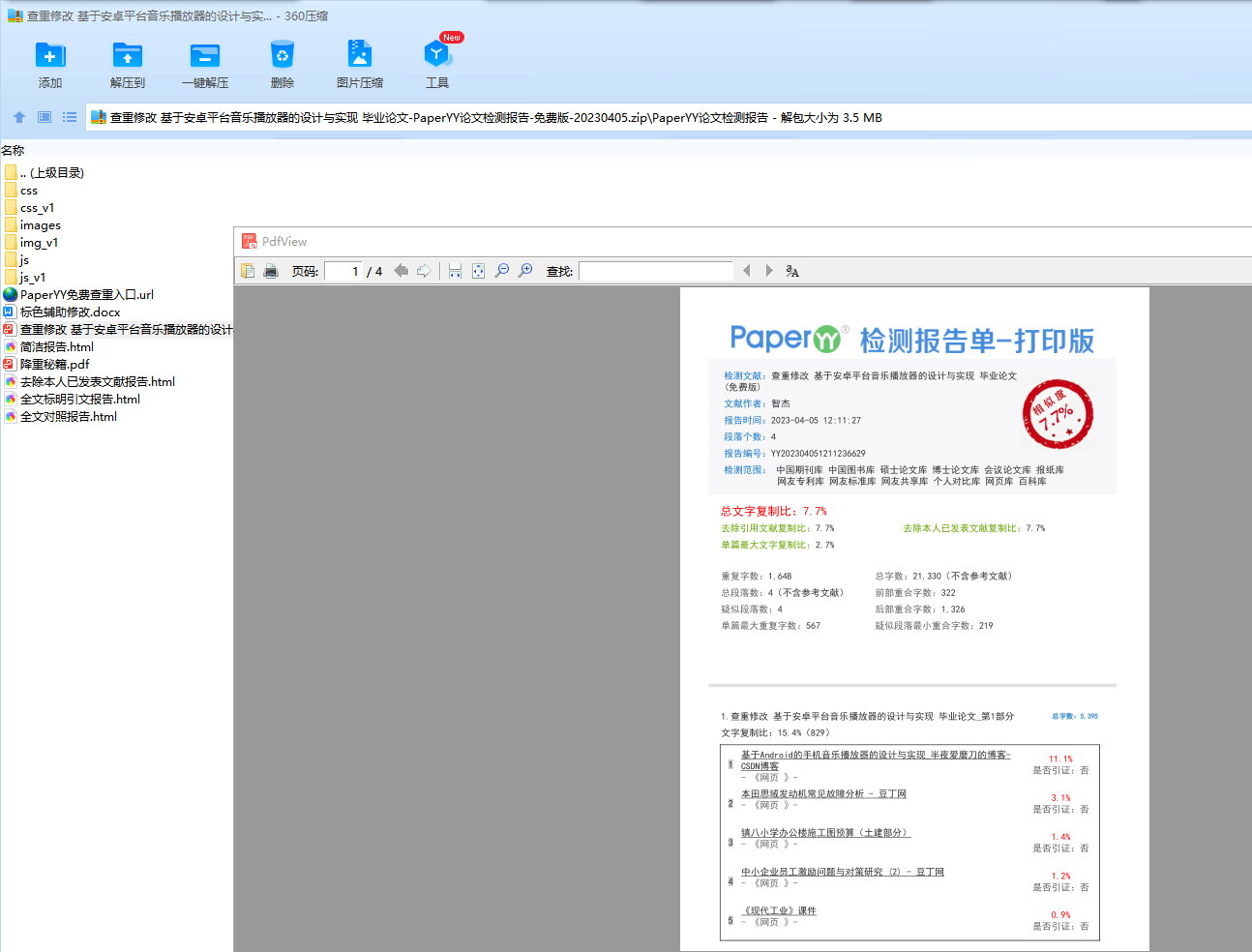This screenshot has width=1252, height=952.
Task: Click the 总文字复制比: 7.7% text
Action: tap(774, 511)
